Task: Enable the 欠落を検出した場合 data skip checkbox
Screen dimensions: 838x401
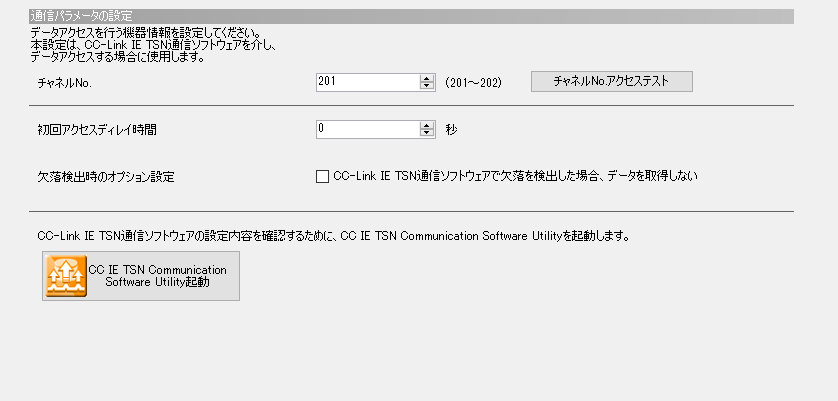Action: (x=322, y=176)
